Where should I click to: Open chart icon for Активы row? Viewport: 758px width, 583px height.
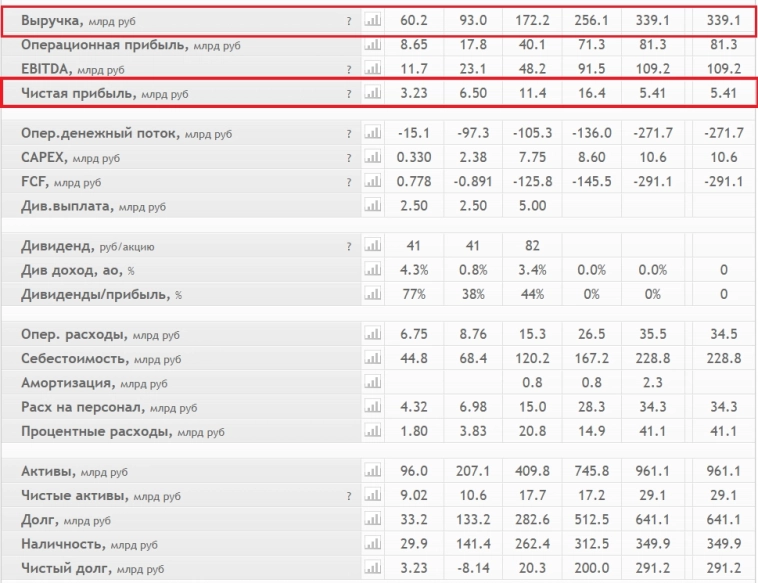pos(372,471)
